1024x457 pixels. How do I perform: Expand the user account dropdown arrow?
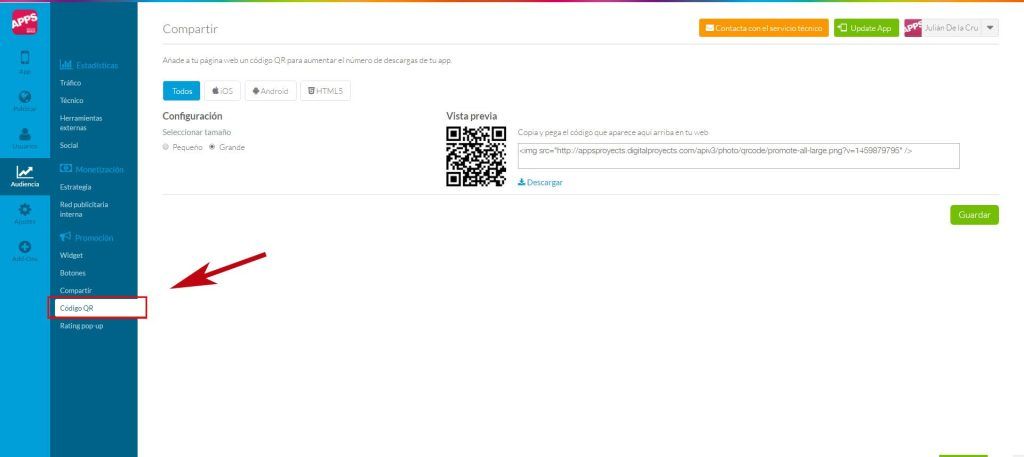point(990,28)
